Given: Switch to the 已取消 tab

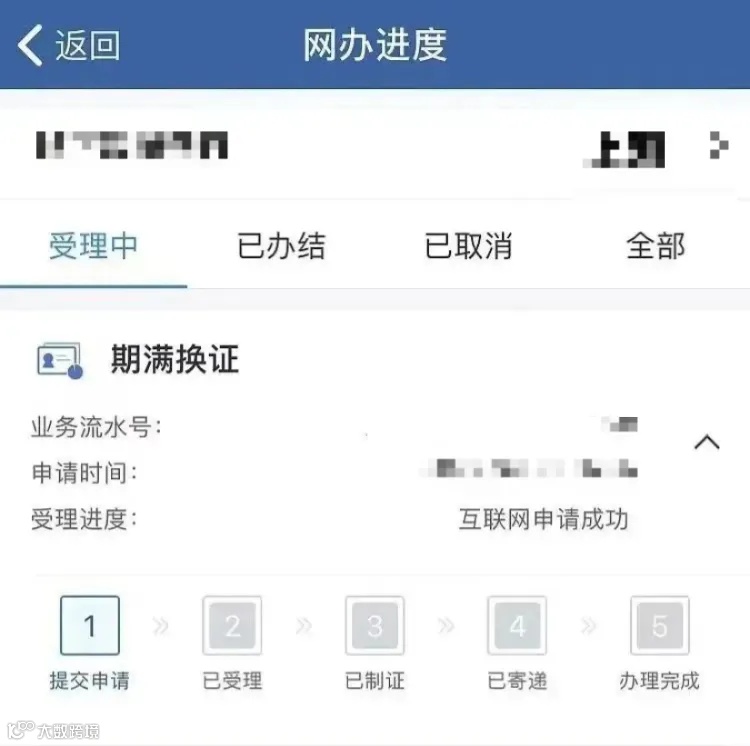Looking at the screenshot, I should 468,246.
